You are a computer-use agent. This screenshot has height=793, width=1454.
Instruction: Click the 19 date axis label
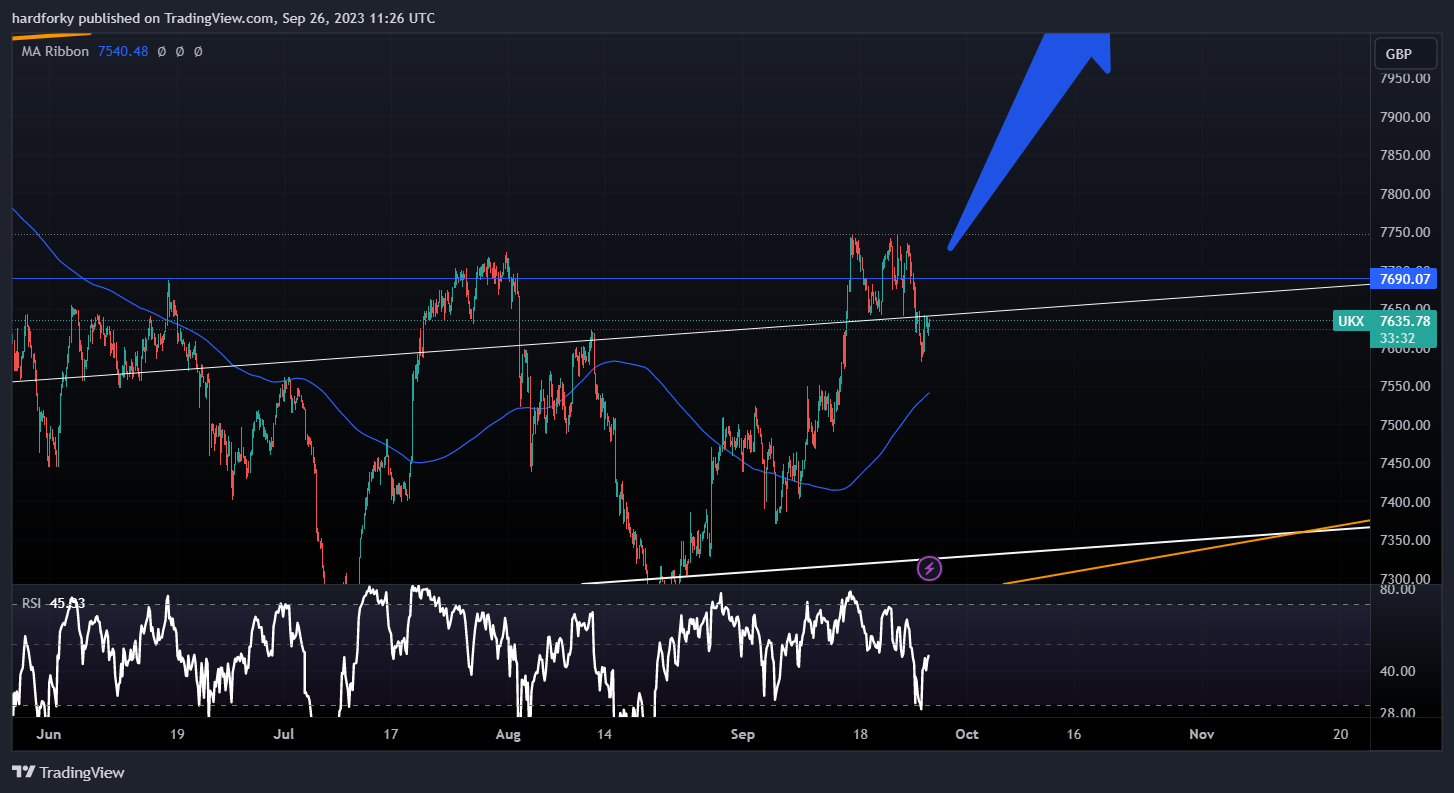(x=177, y=734)
